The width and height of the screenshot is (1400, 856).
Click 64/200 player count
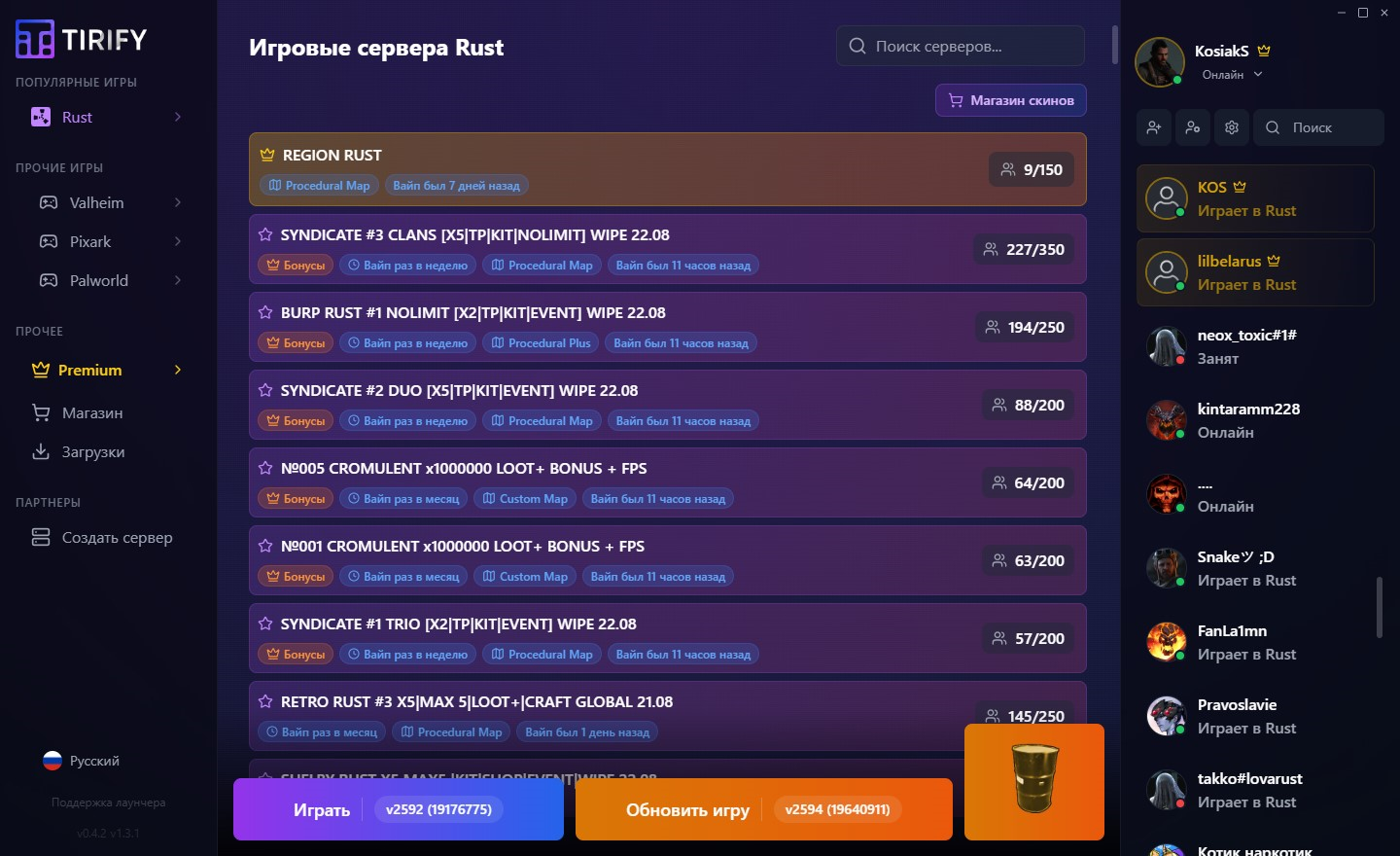[x=1028, y=482]
